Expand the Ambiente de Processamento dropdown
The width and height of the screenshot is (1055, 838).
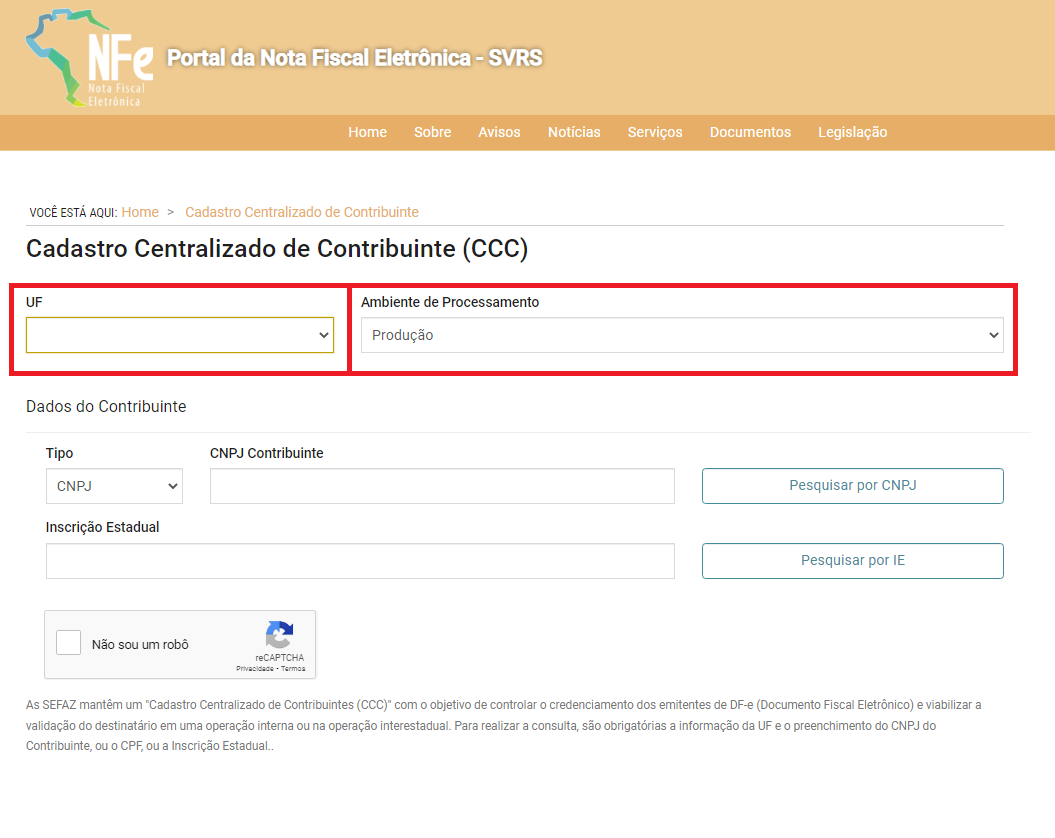click(x=681, y=336)
